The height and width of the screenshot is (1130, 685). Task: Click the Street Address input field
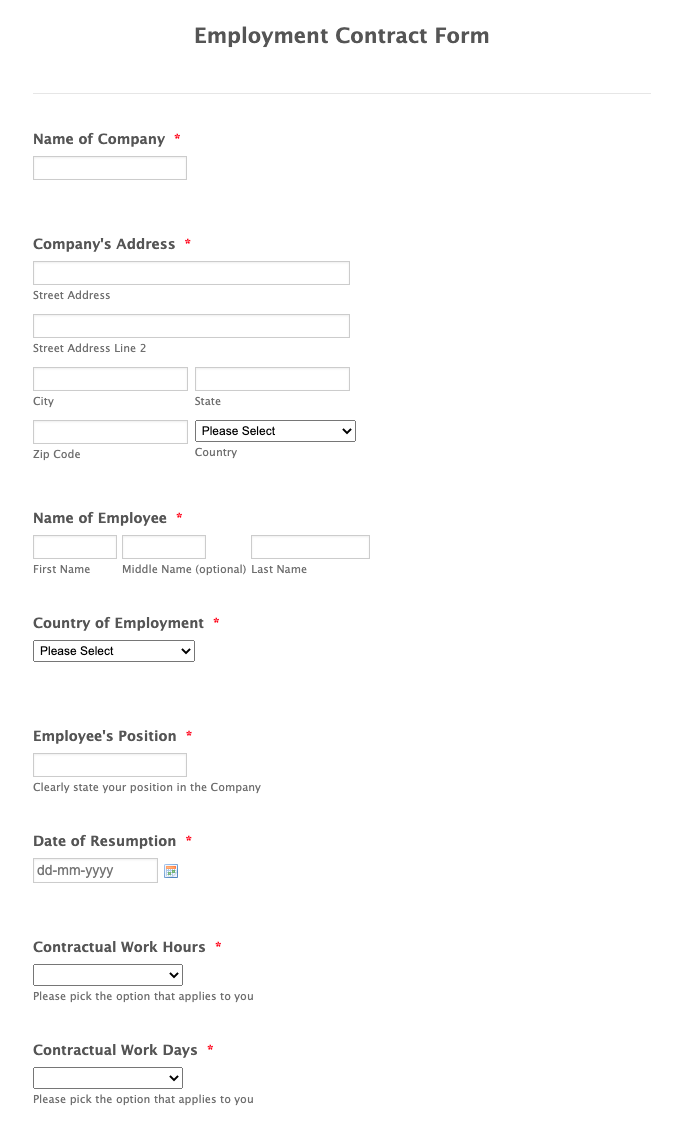(191, 272)
